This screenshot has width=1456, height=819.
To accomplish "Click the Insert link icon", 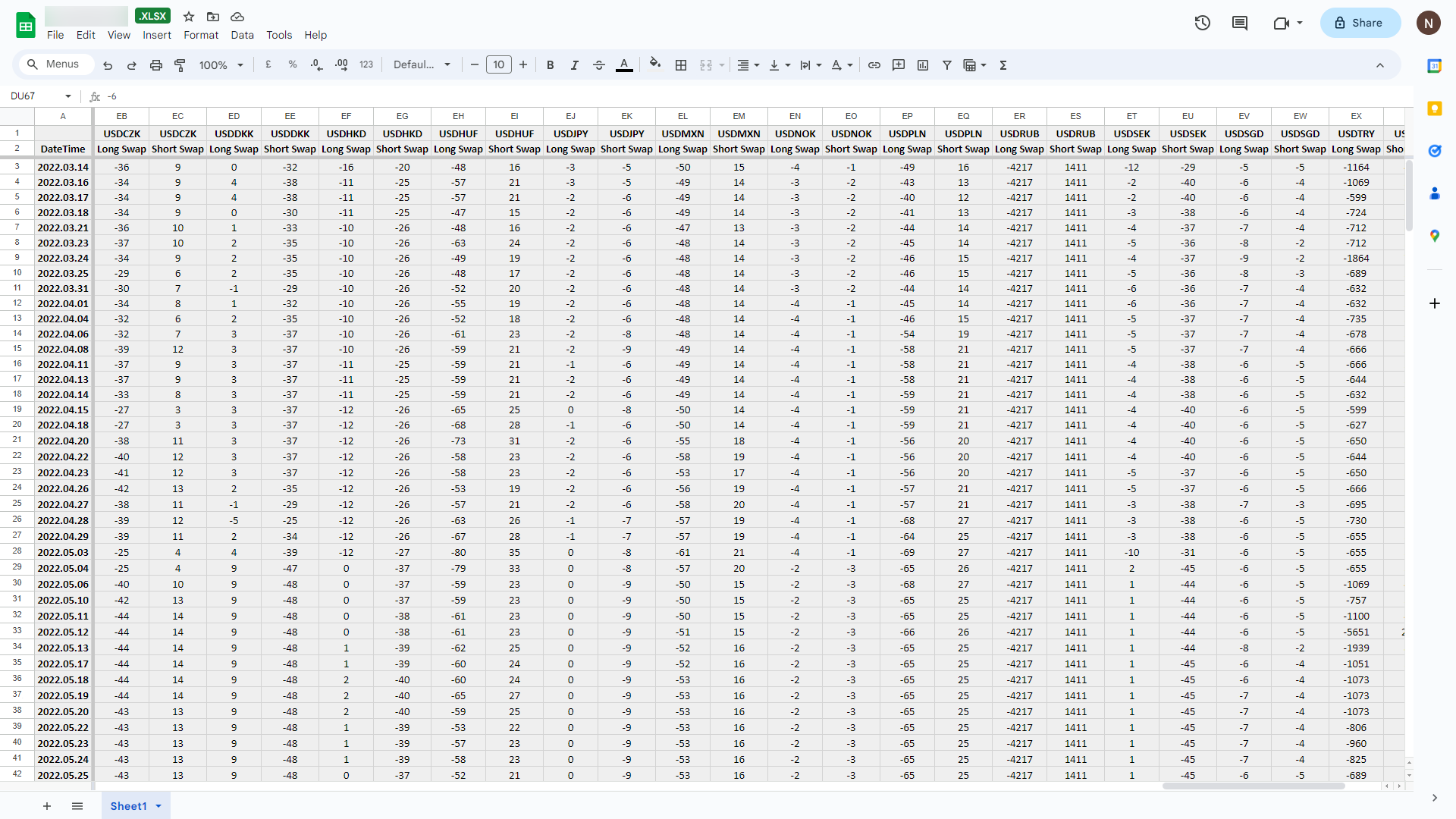I will pyautogui.click(x=874, y=65).
